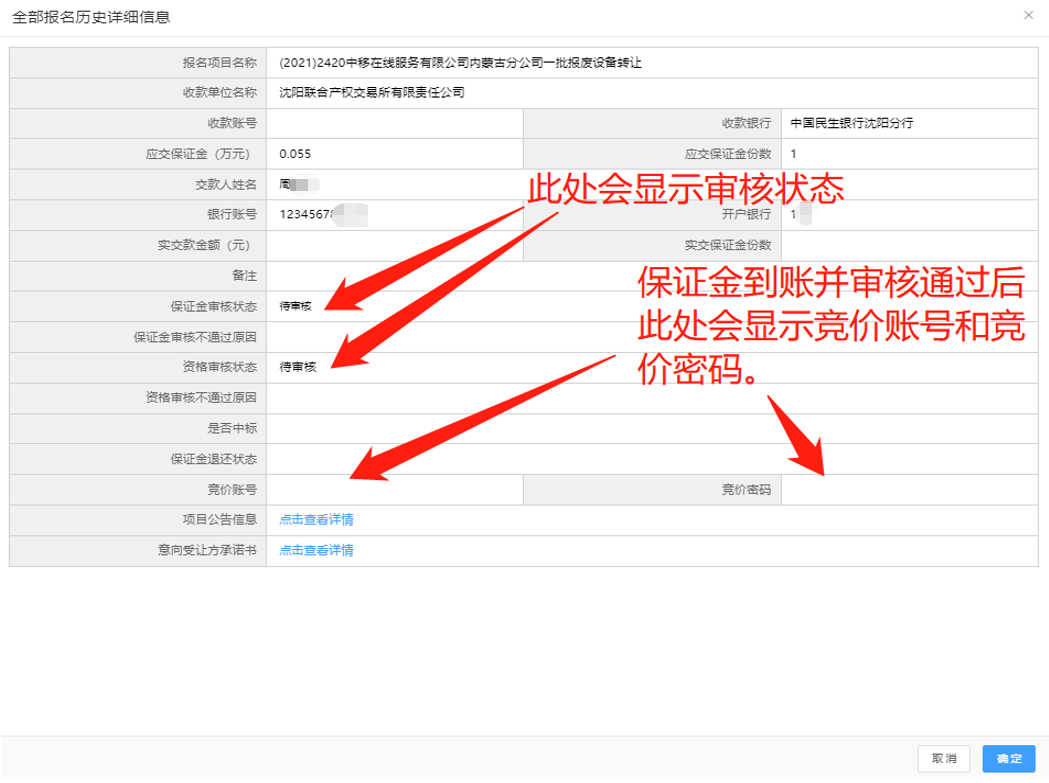Screen dimensions: 1049x783
Task: Click the 取消 cancel button
Action: tap(944, 759)
